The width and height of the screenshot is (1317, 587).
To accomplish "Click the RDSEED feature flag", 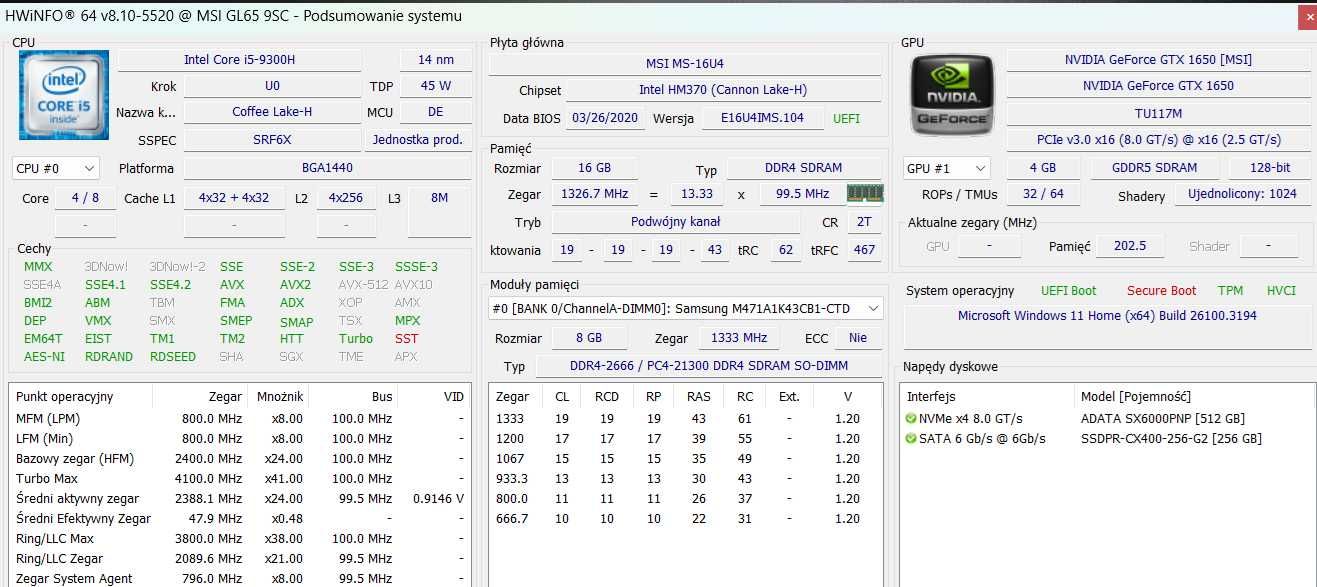I will [174, 357].
